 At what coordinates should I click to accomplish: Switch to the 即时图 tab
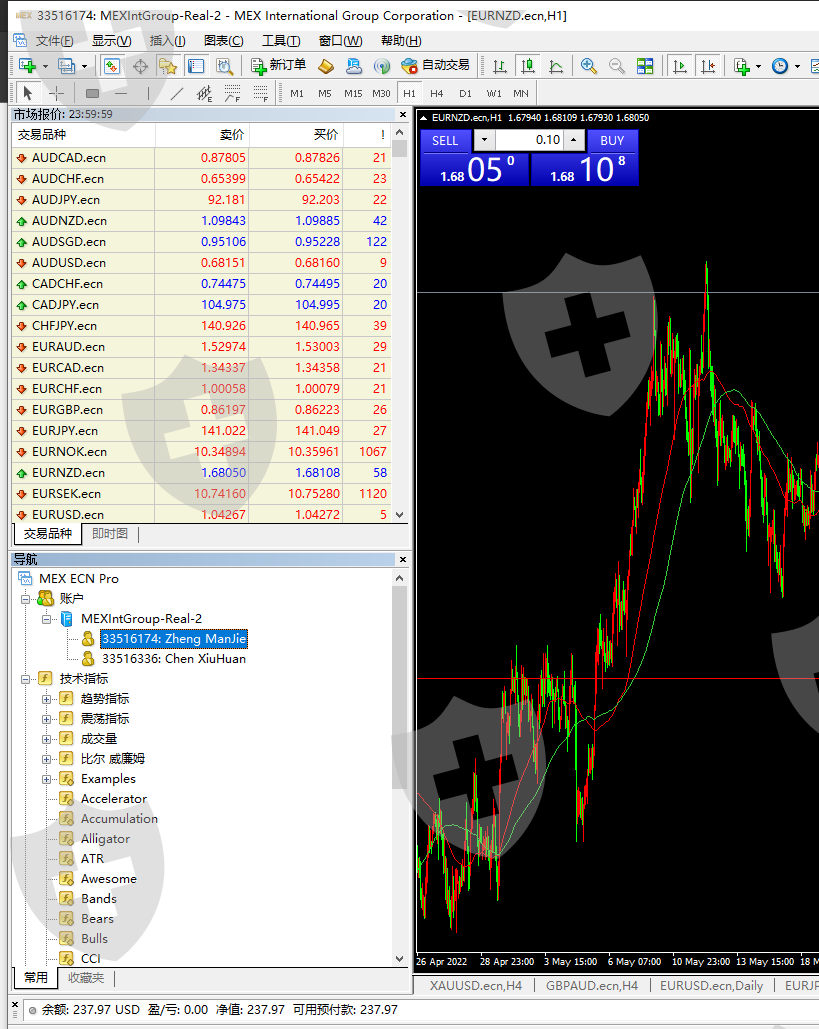(x=110, y=534)
